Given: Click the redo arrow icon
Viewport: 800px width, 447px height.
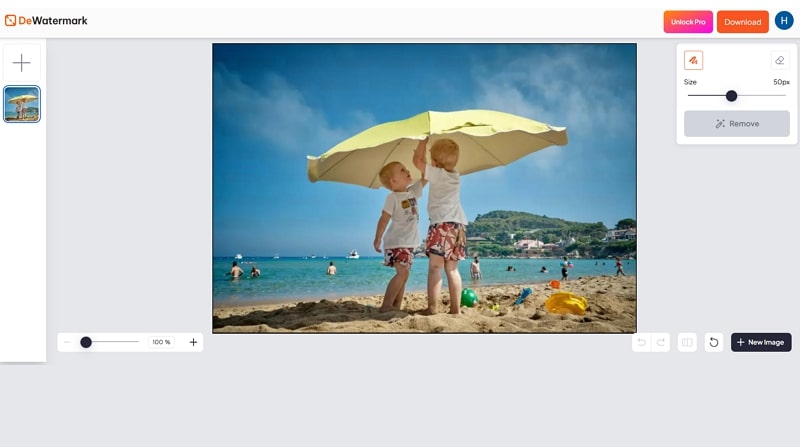Looking at the screenshot, I should [660, 342].
